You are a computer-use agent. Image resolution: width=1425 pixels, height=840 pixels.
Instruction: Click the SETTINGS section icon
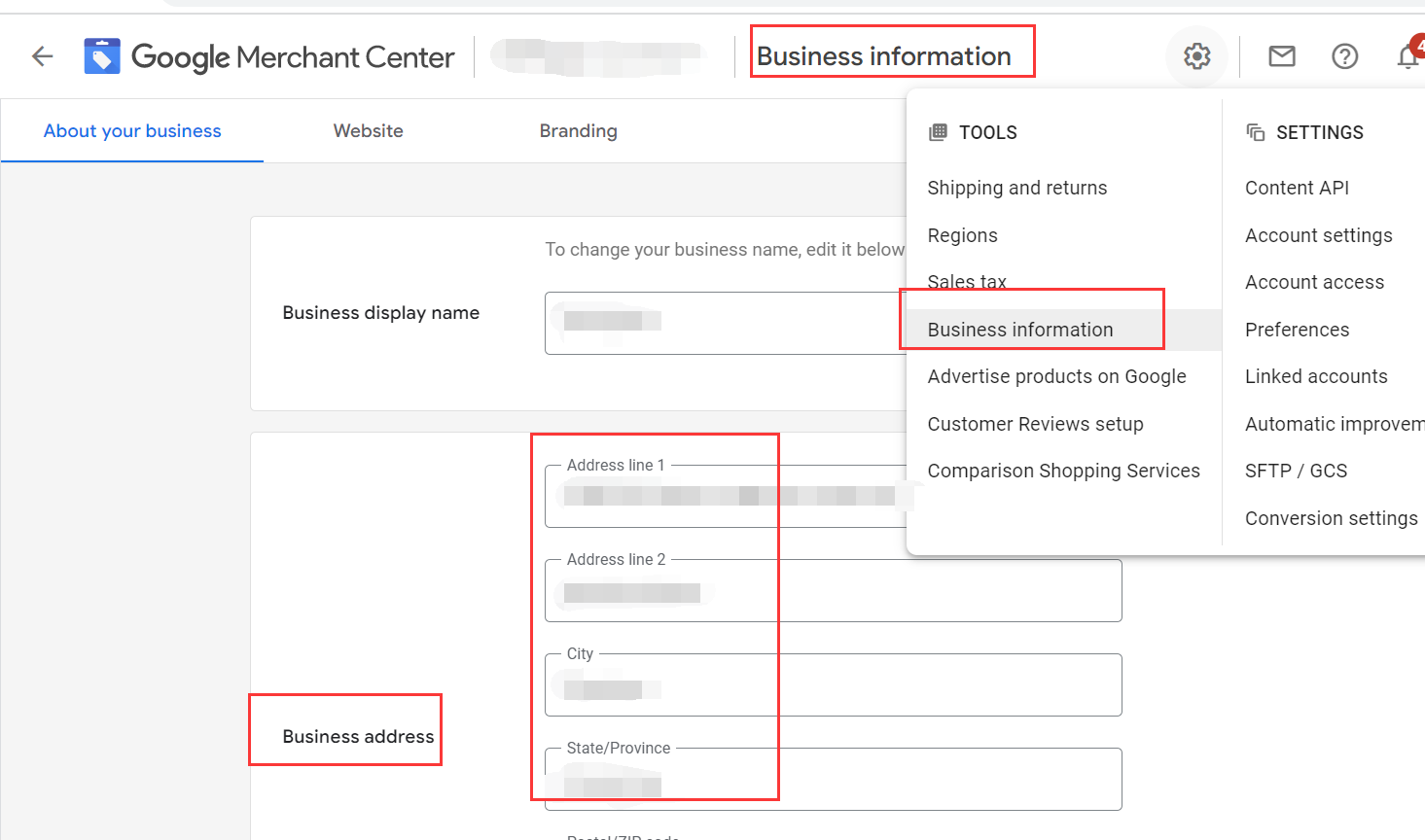click(1254, 132)
